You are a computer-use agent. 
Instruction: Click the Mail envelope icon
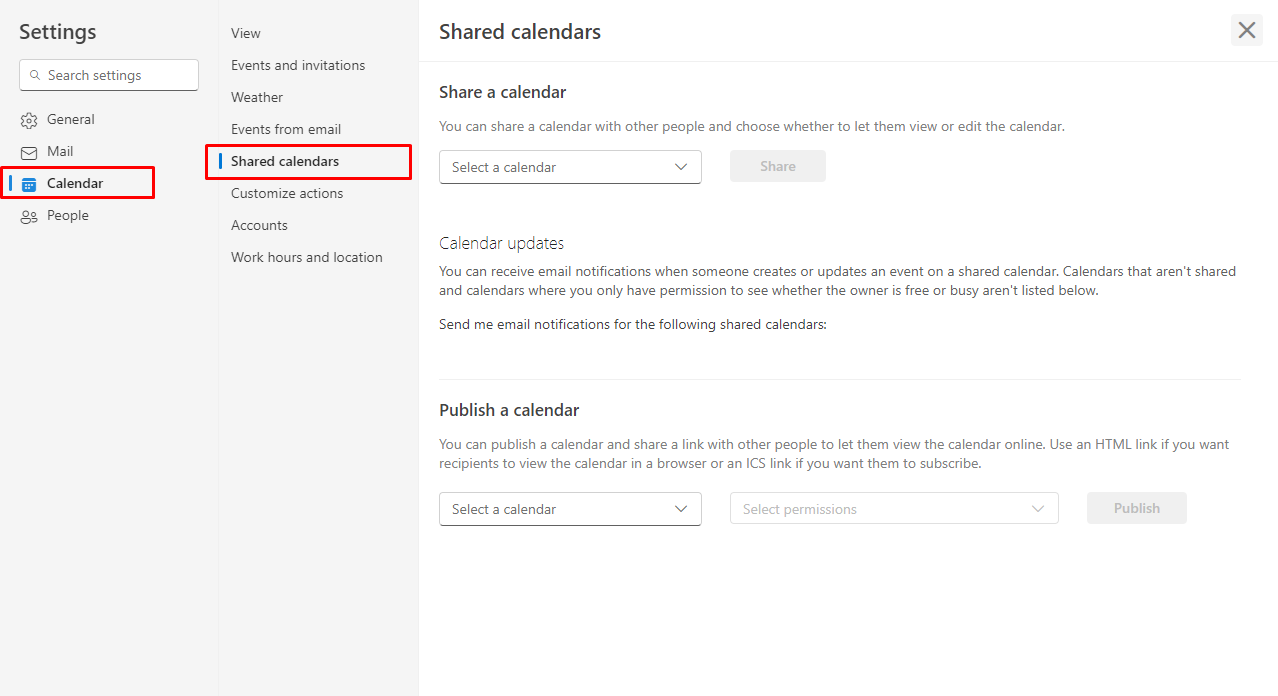(x=29, y=152)
